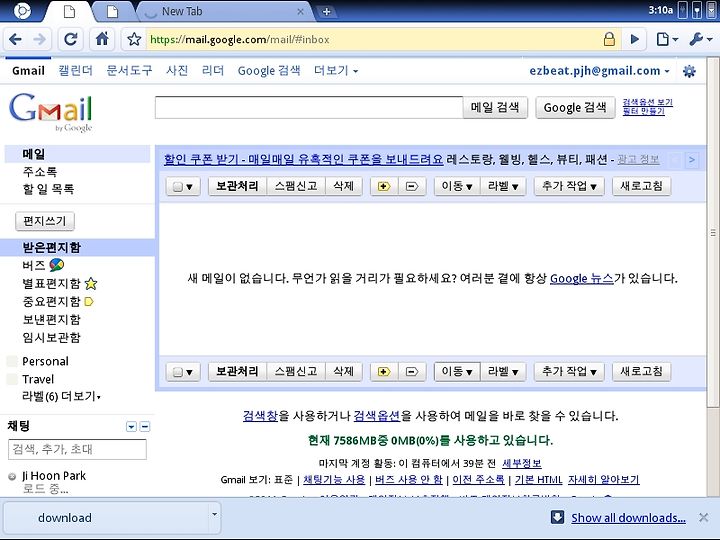Click the Chromium logo at top left
720x540 pixels.
click(x=22, y=11)
